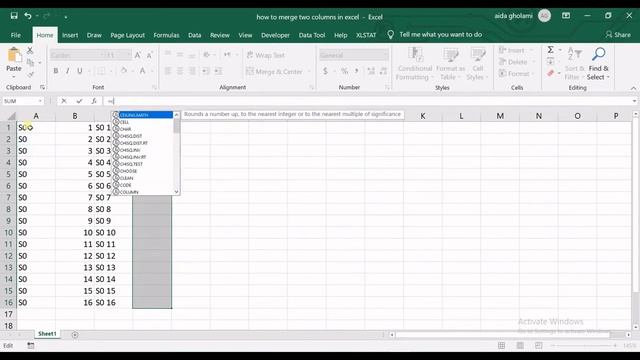Image resolution: width=640 pixels, height=360 pixels.
Task: Click the Undo arrow icon
Action: click(x=28, y=16)
